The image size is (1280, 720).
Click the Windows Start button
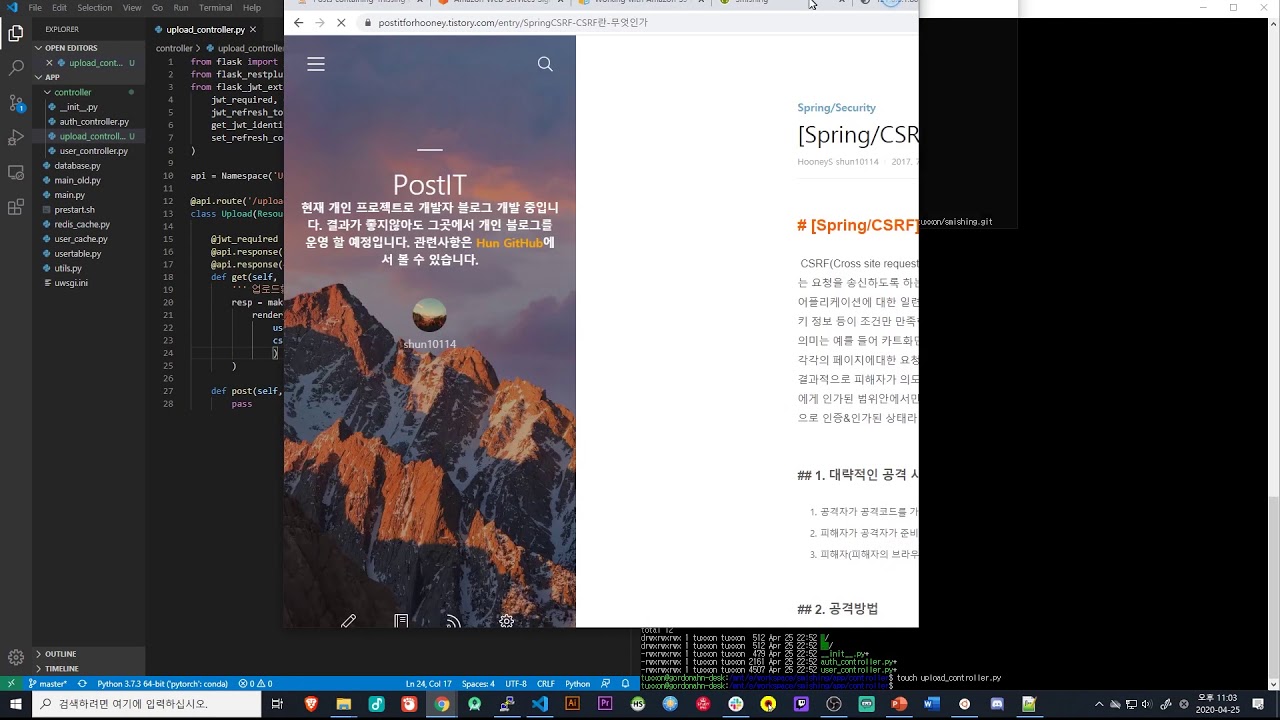[x=15, y=704]
